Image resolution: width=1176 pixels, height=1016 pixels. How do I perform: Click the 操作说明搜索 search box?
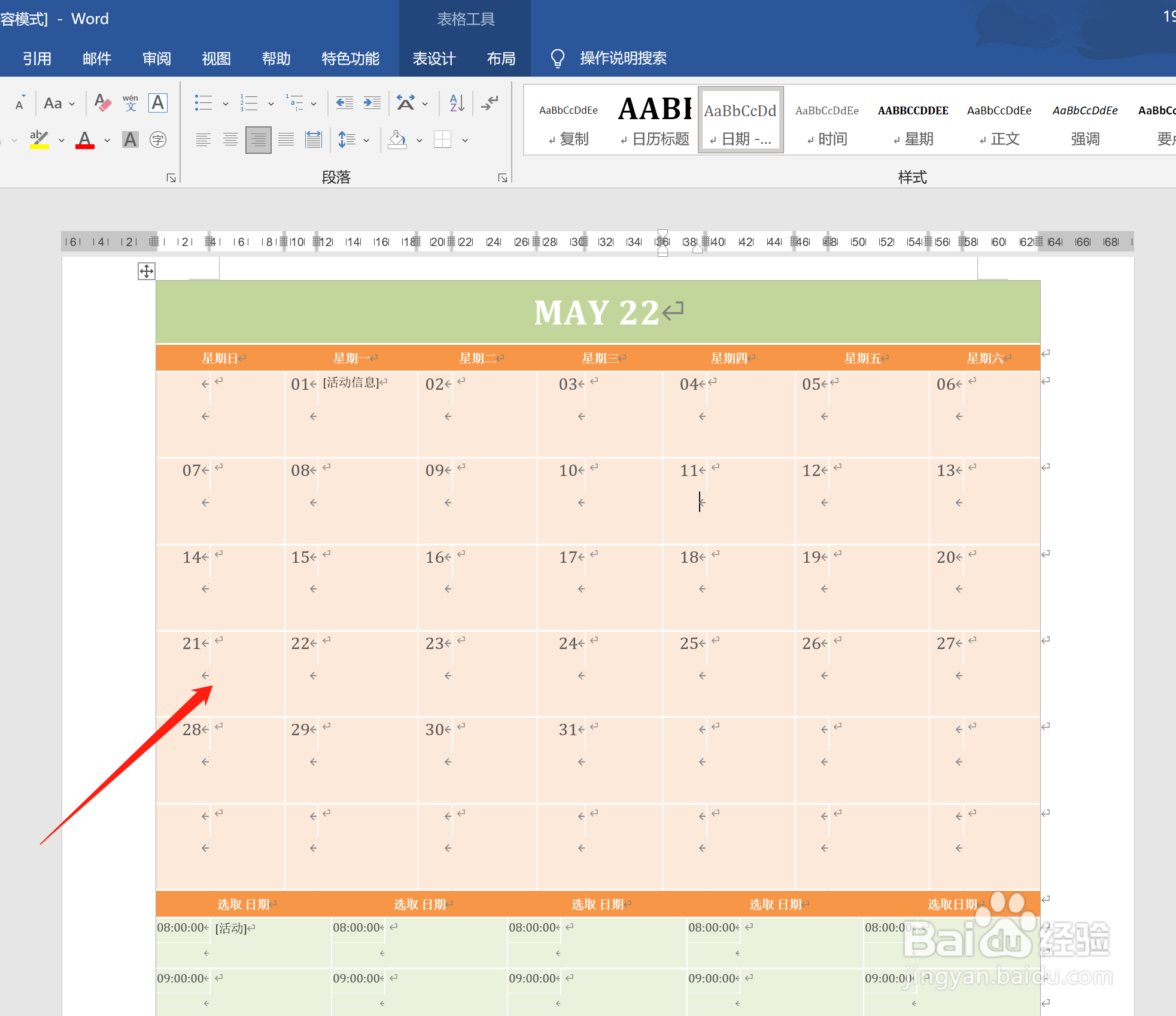[622, 59]
